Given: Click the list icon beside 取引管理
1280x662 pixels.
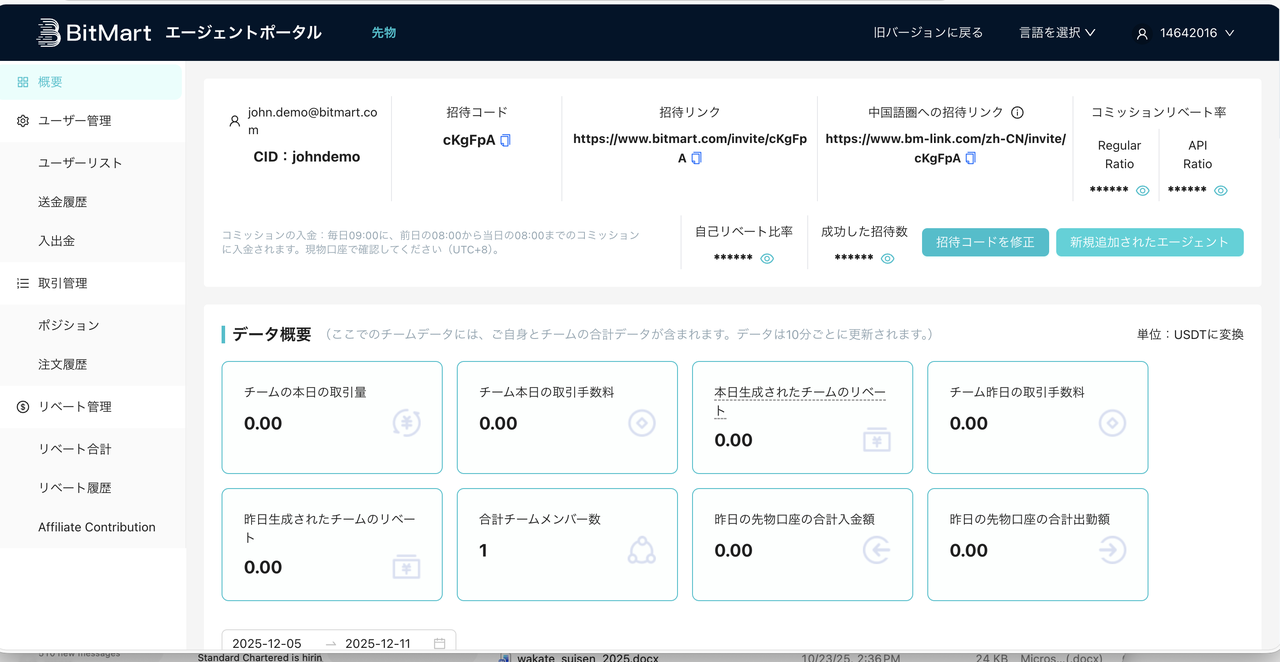Looking at the screenshot, I should coord(23,284).
